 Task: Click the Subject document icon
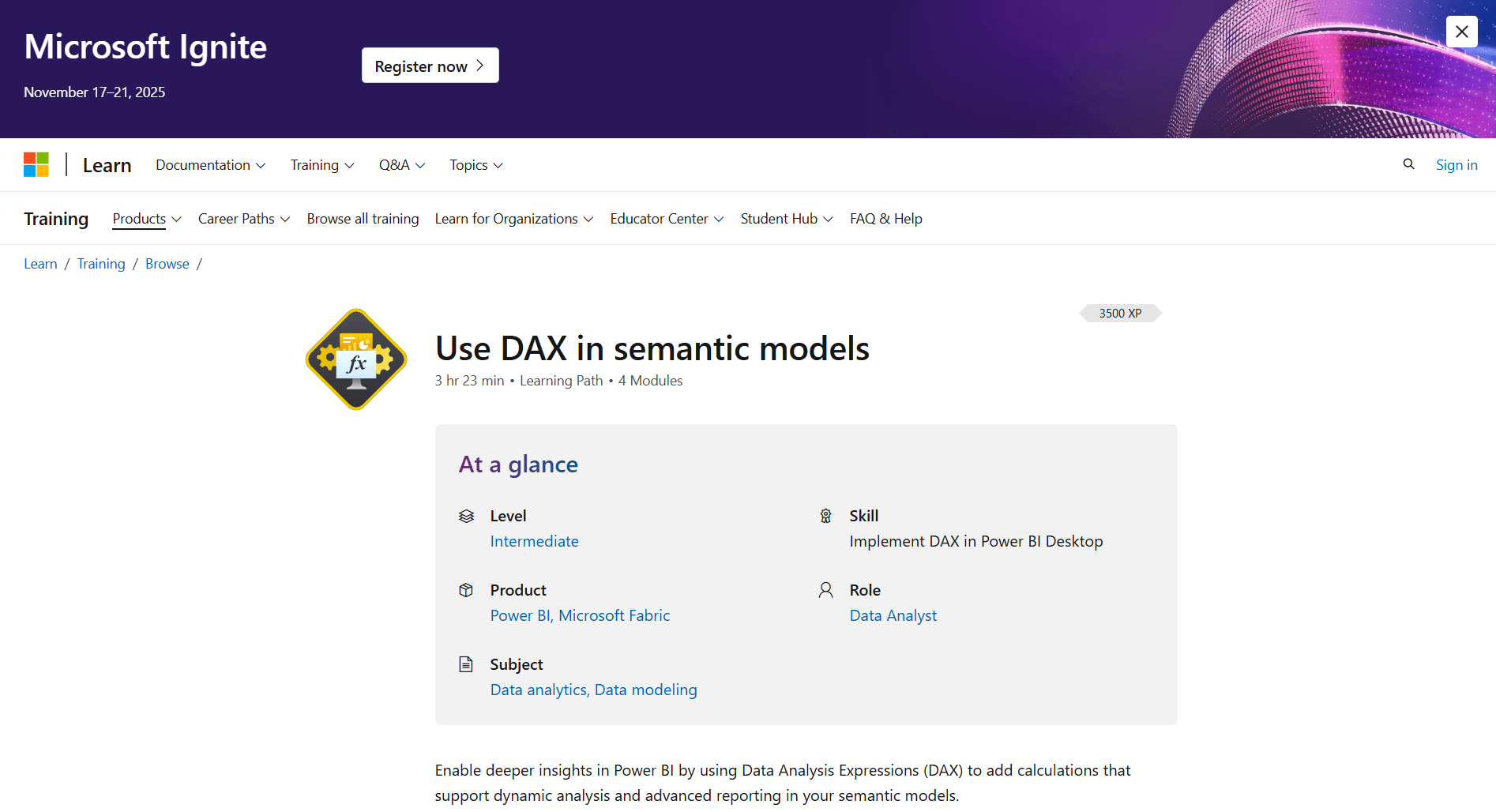tap(466, 664)
